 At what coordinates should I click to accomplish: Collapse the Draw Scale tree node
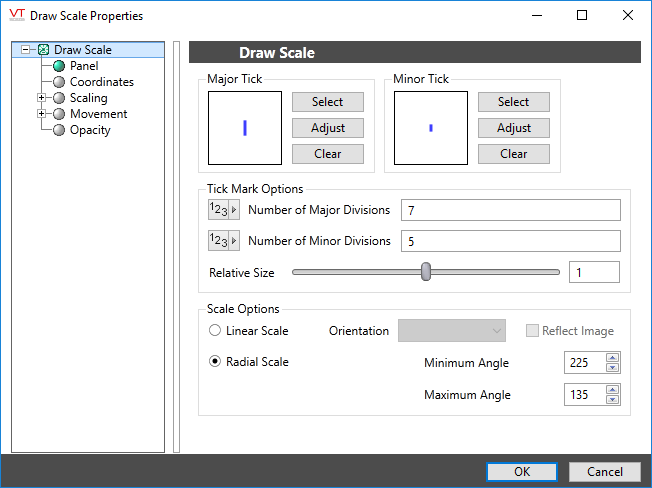coord(26,50)
